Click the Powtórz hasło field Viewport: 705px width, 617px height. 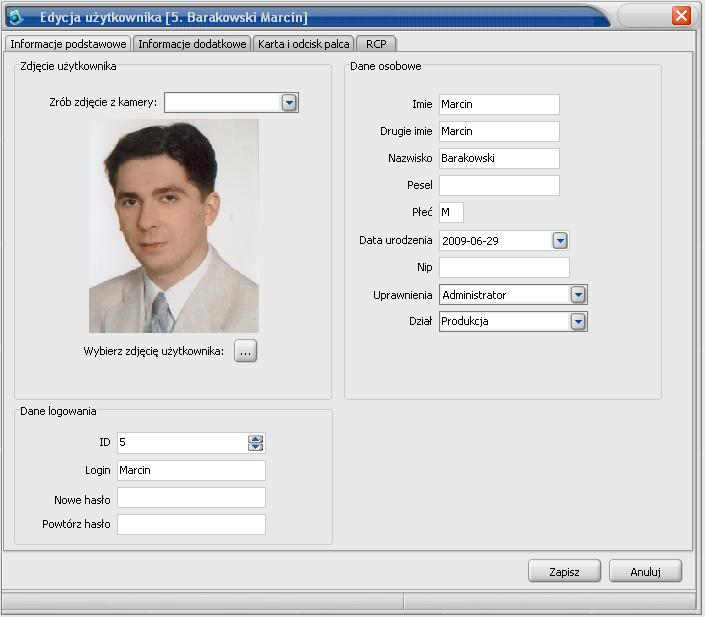(x=191, y=524)
